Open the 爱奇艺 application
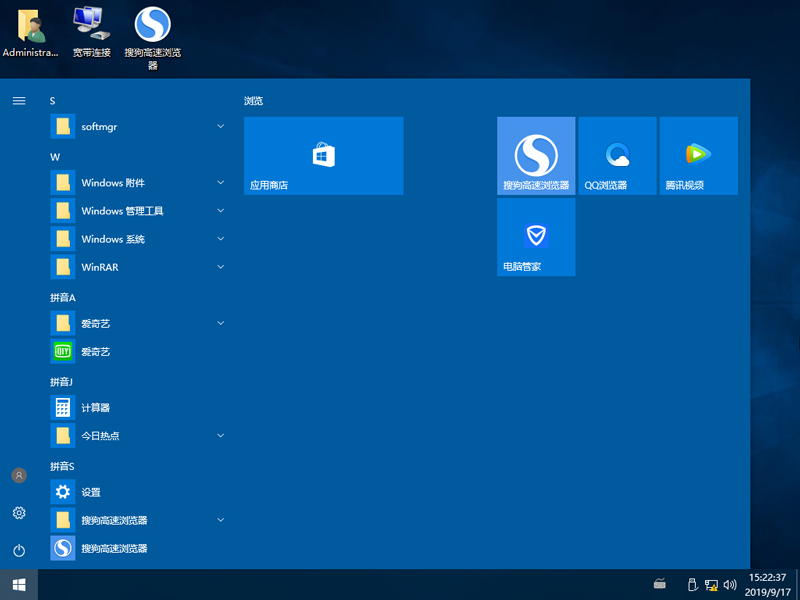The width and height of the screenshot is (800, 600). pos(110,351)
